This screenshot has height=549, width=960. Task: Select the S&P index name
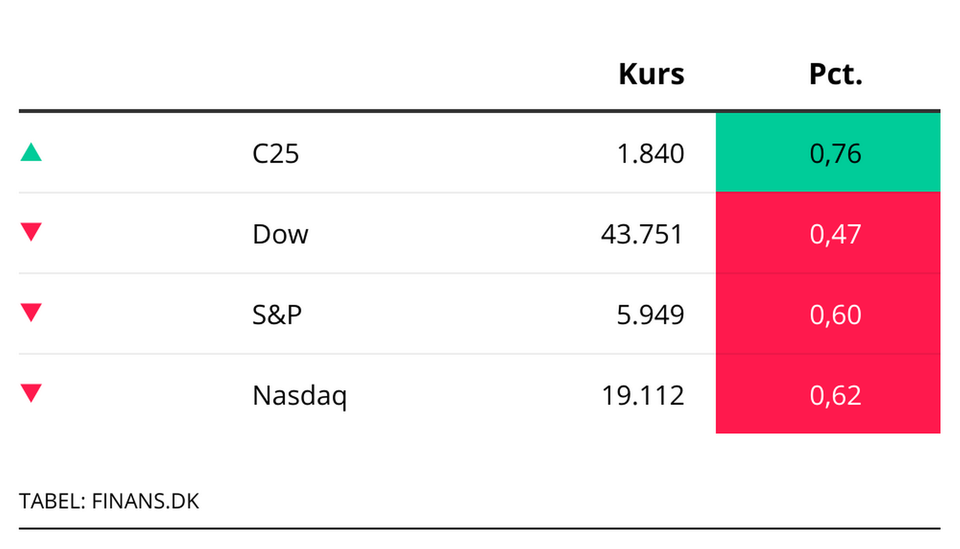[x=278, y=315]
